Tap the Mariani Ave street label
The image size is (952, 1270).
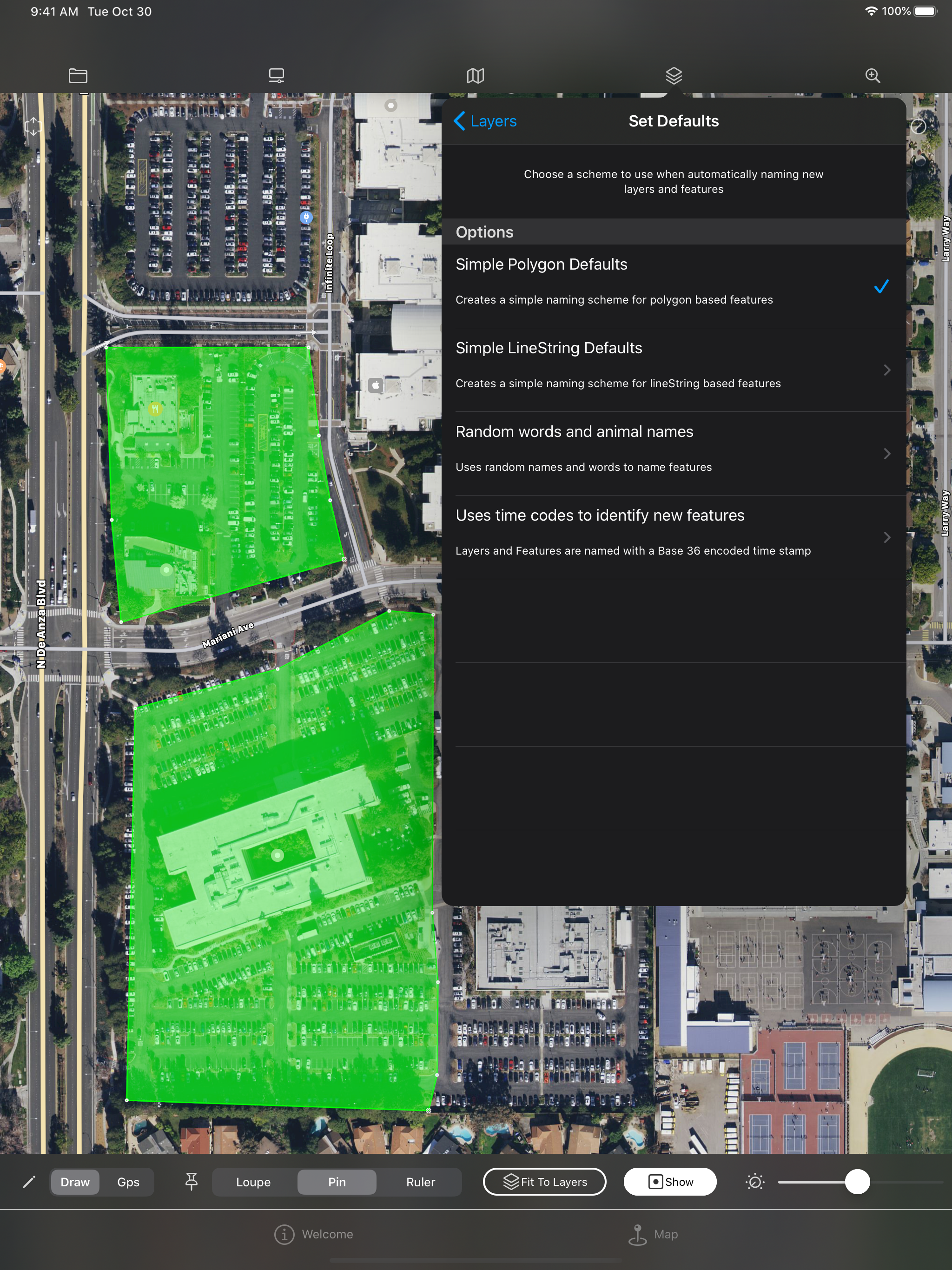[228, 635]
